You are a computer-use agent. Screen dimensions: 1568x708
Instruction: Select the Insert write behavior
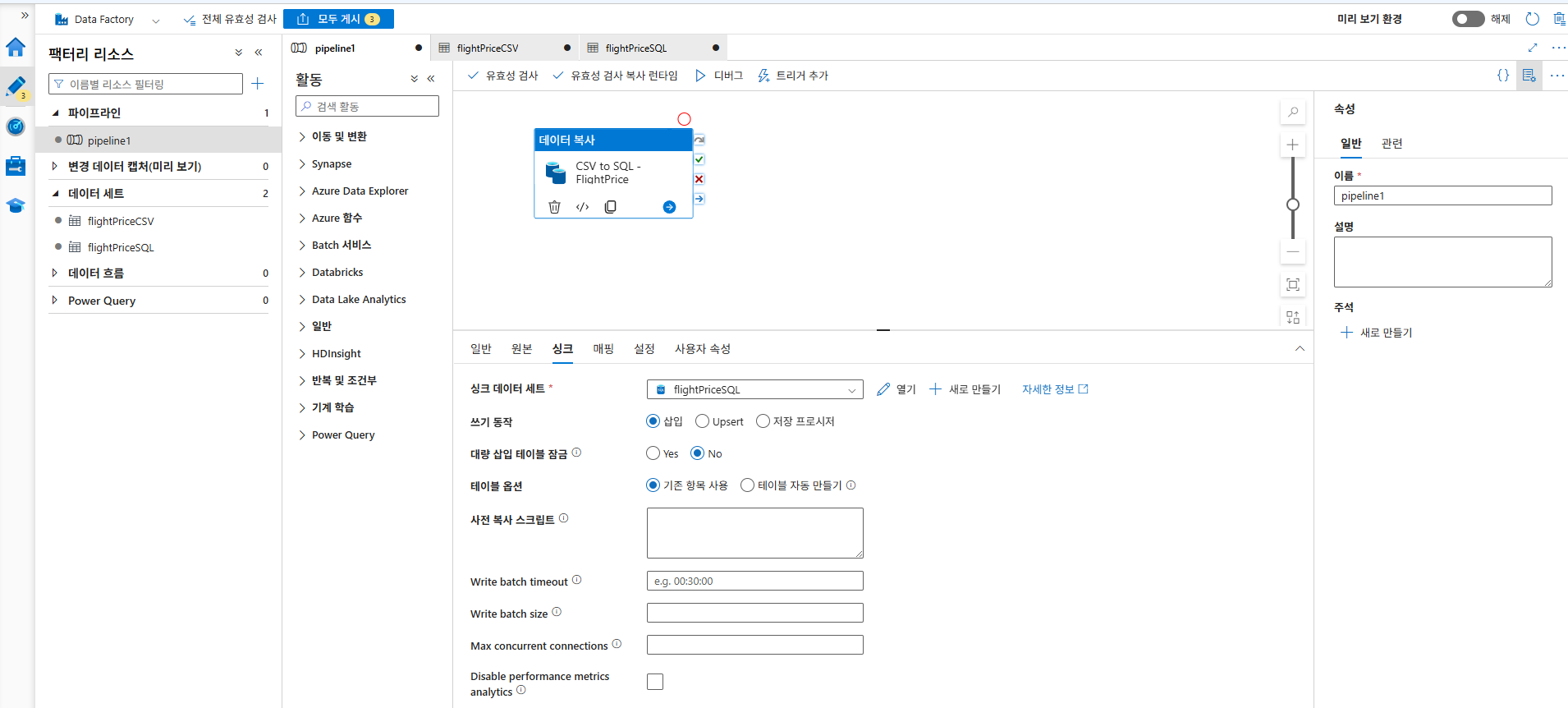[x=653, y=421]
